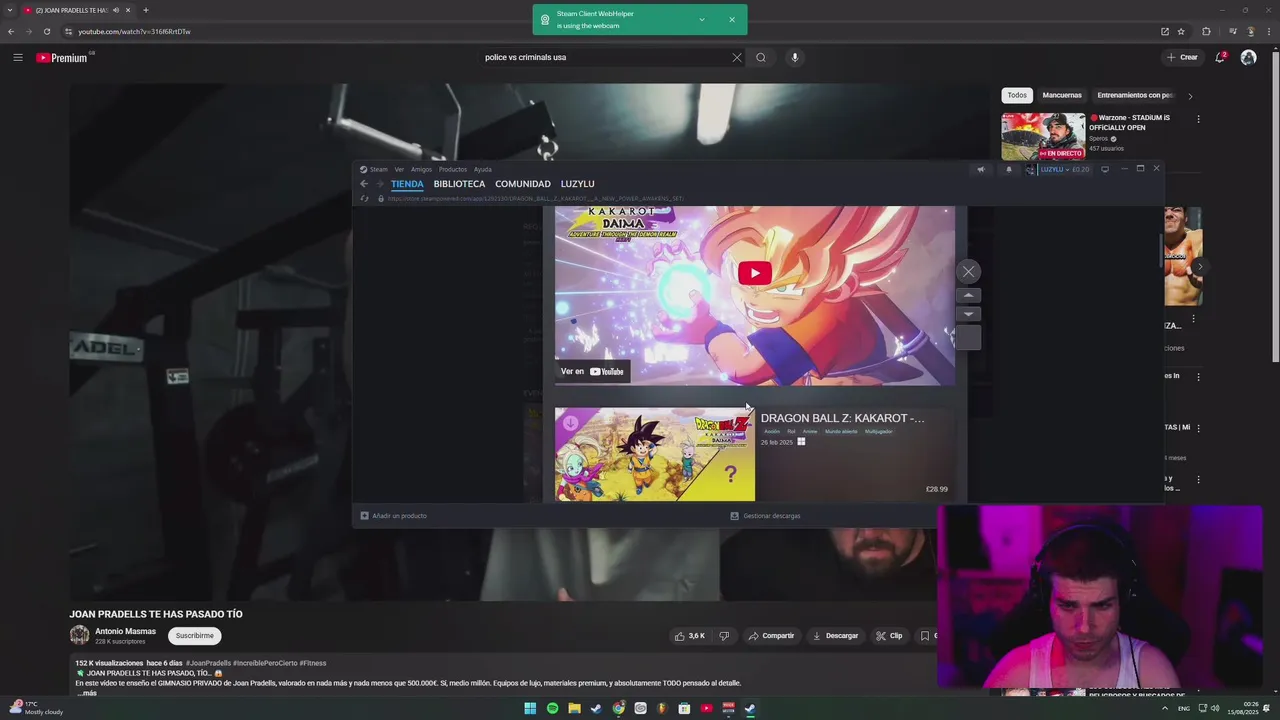Image resolution: width=1280 pixels, height=720 pixels.
Task: Click Crear button on YouTube
Action: point(1182,57)
